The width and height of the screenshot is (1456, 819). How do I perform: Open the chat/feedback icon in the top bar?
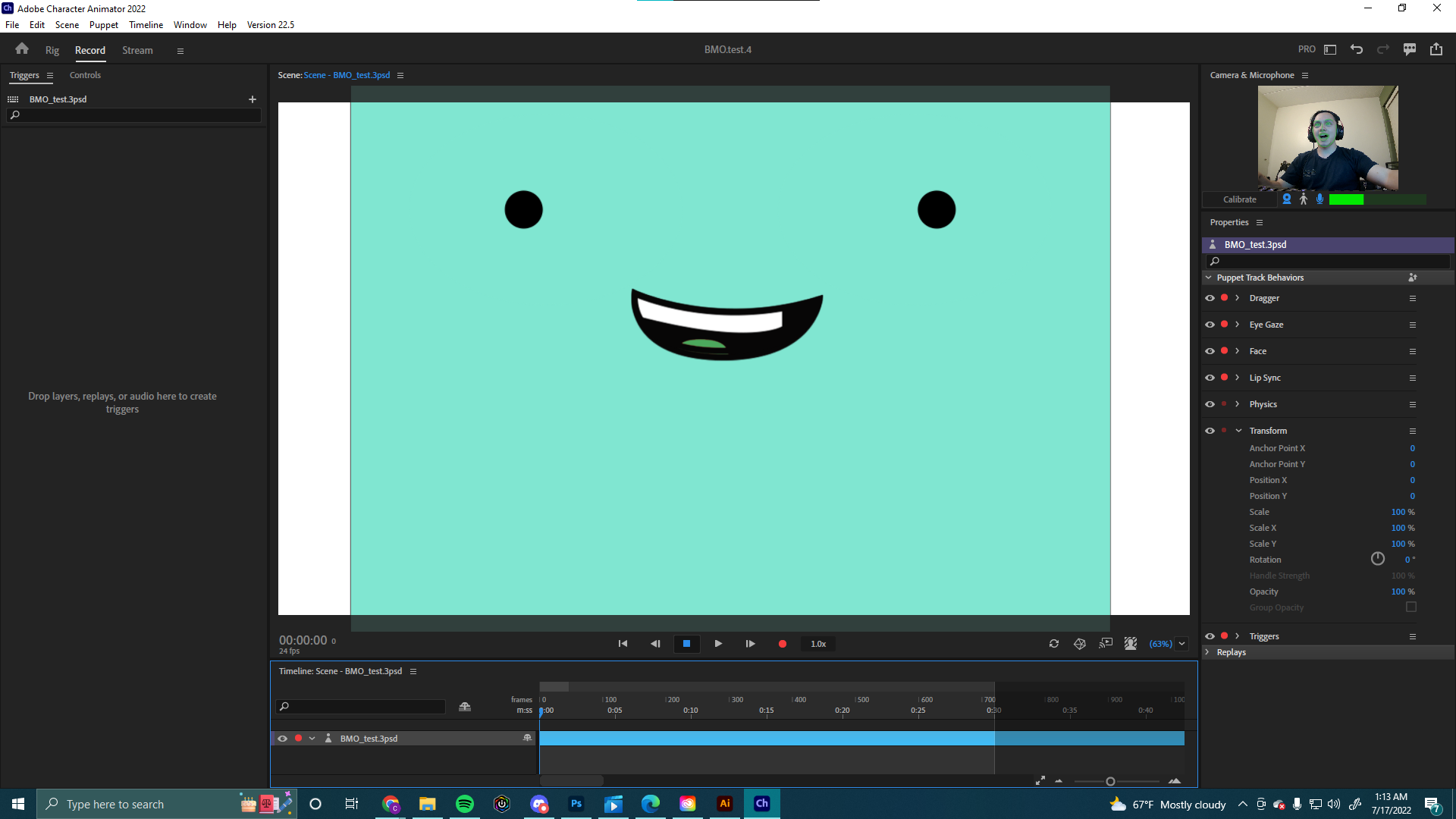pos(1410,49)
